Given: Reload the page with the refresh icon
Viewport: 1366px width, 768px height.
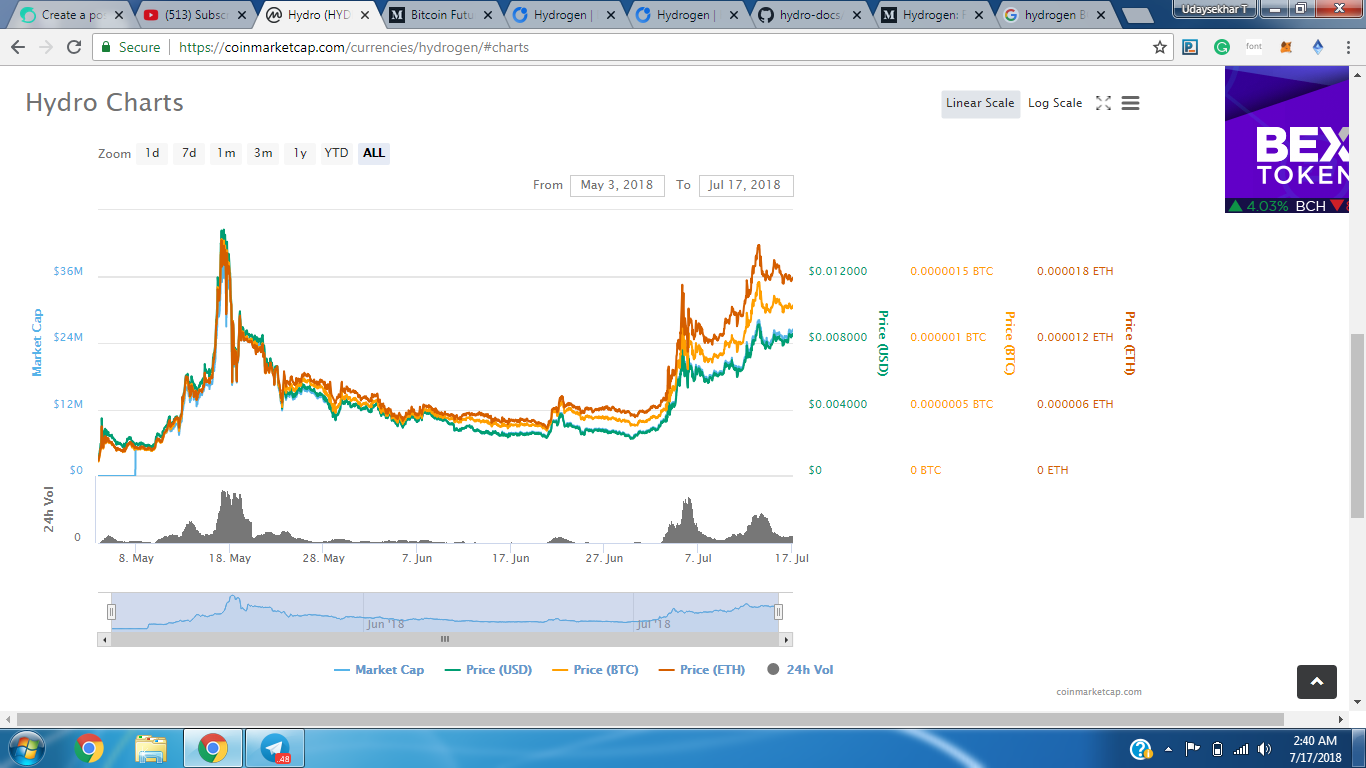Looking at the screenshot, I should click(74, 47).
